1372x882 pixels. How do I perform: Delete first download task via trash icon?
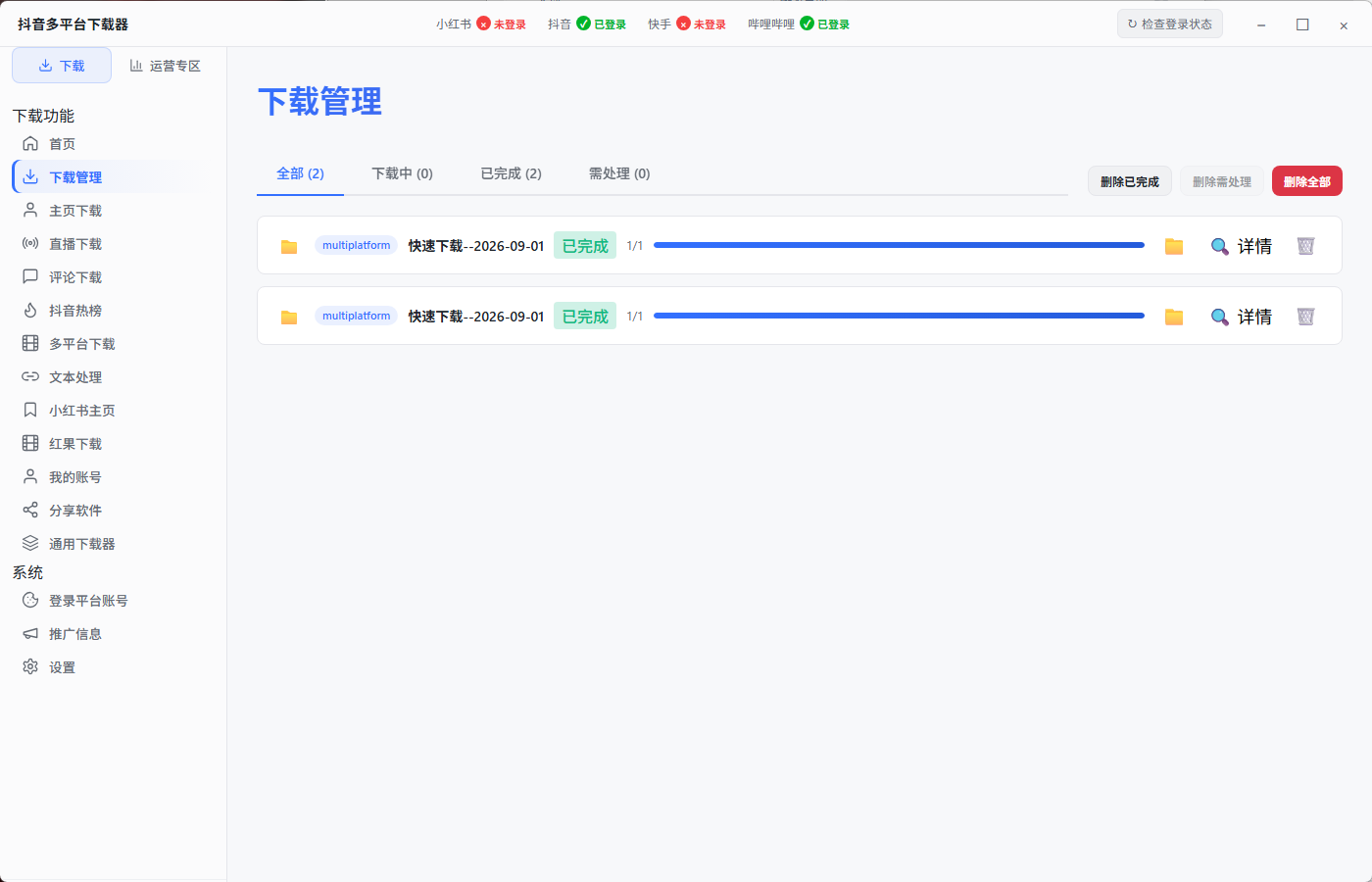pos(1305,246)
